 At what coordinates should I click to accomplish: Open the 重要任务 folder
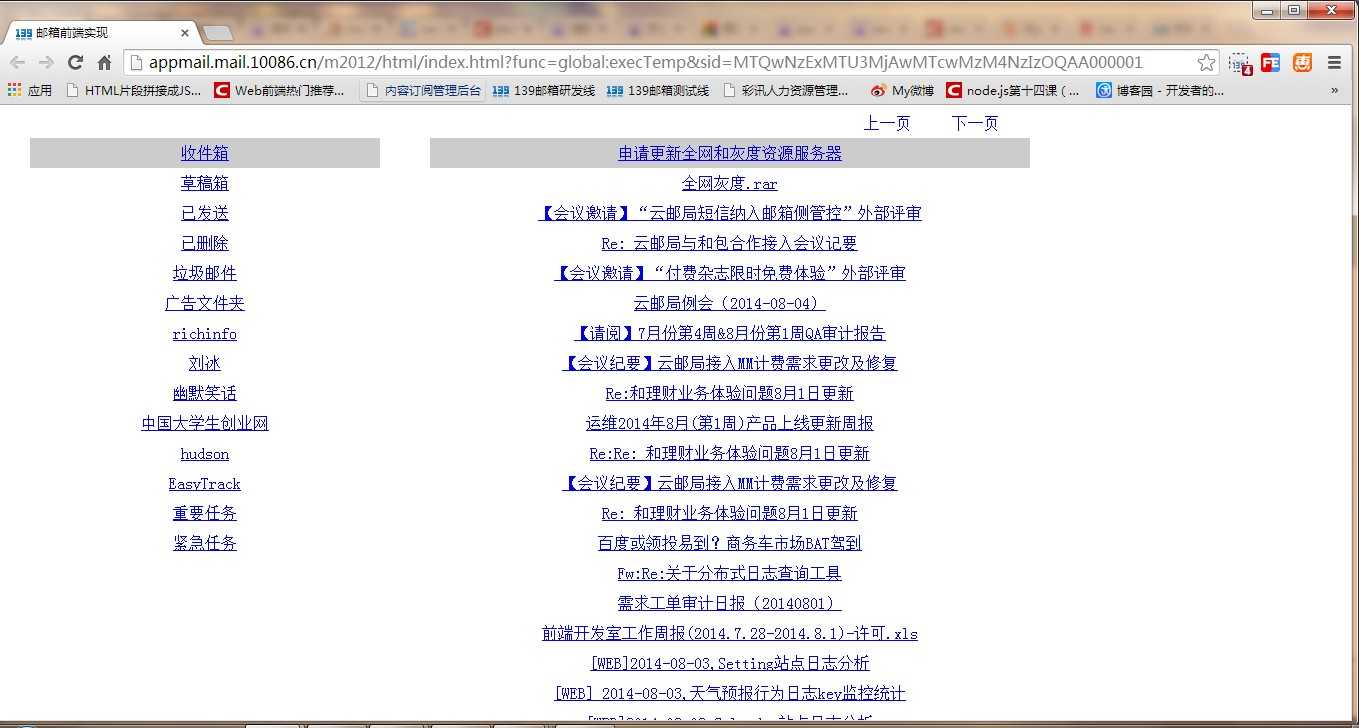pyautogui.click(x=205, y=513)
